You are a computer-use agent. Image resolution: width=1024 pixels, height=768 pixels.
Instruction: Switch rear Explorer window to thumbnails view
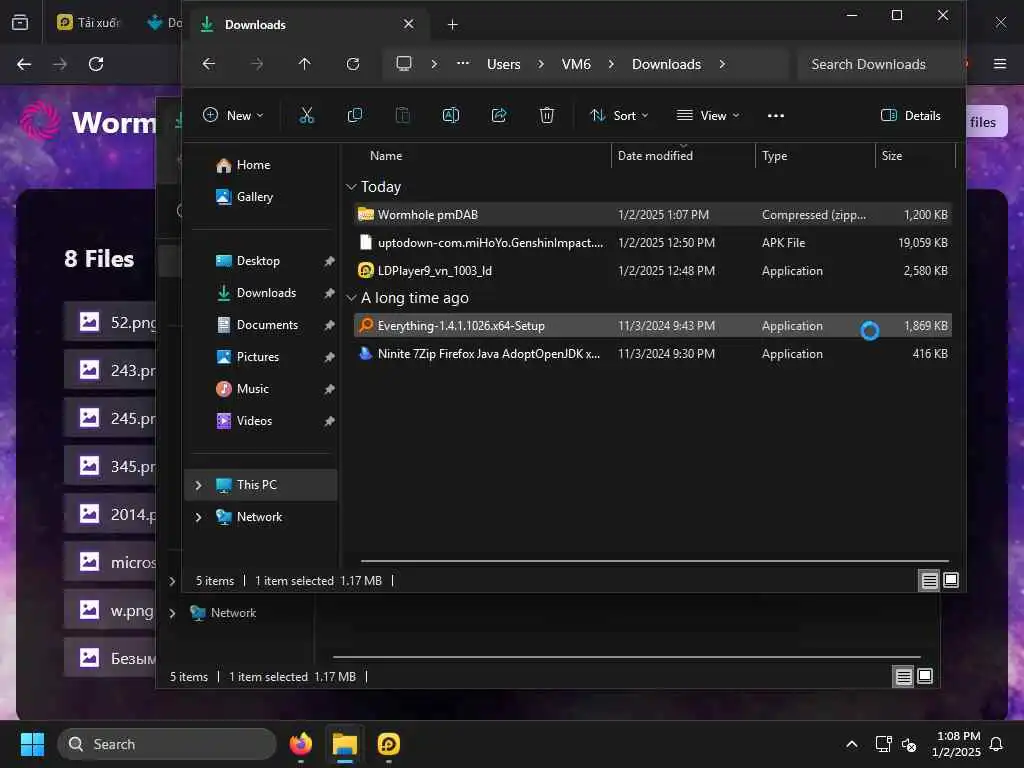[925, 676]
